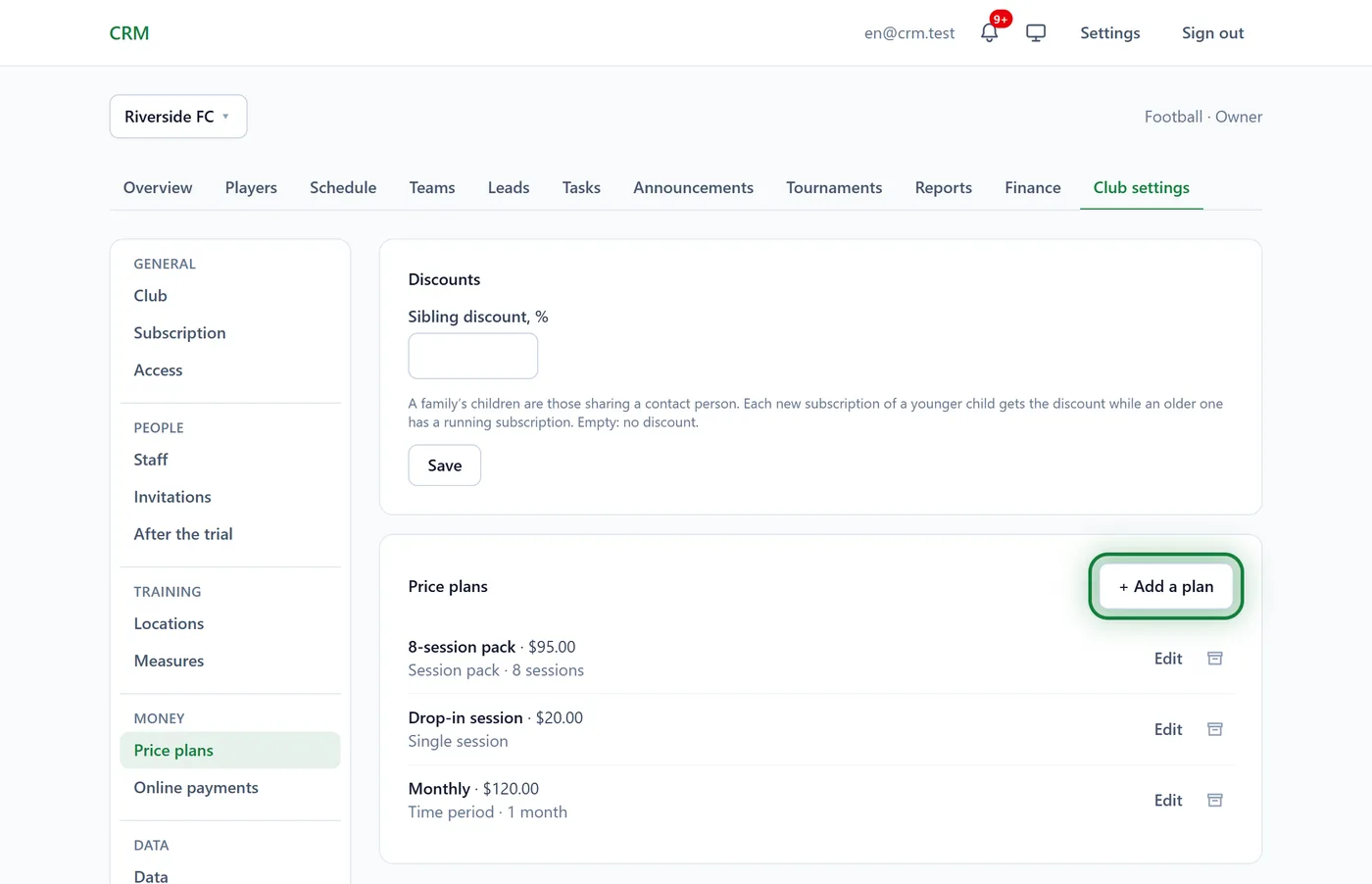This screenshot has width=1372, height=884.
Task: Click the Discounts section heading
Action: click(444, 279)
